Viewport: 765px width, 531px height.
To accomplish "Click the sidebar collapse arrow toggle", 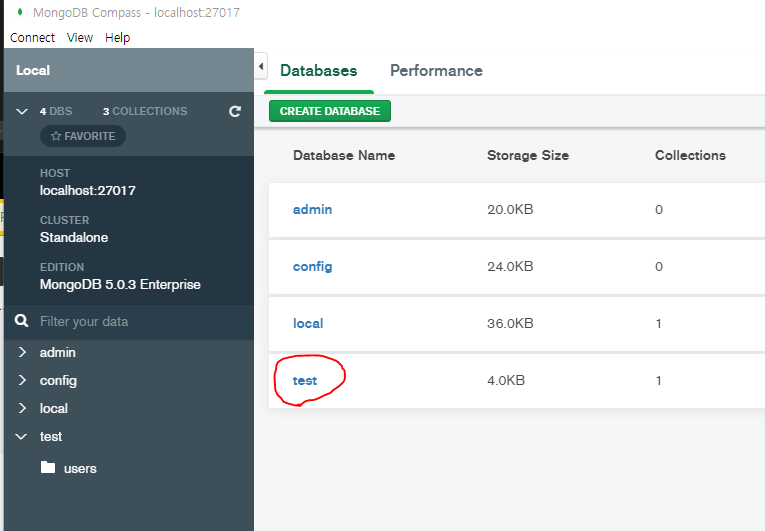I will [x=261, y=66].
